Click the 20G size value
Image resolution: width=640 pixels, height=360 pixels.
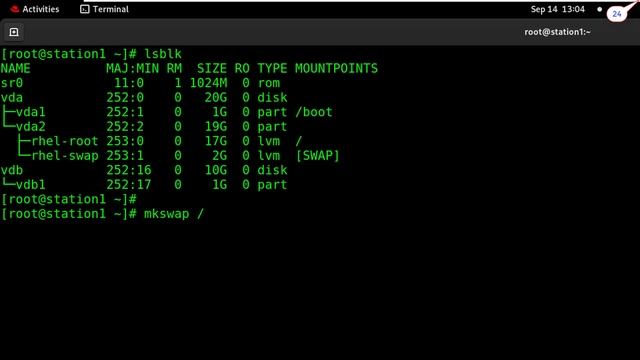pyautogui.click(x=216, y=98)
